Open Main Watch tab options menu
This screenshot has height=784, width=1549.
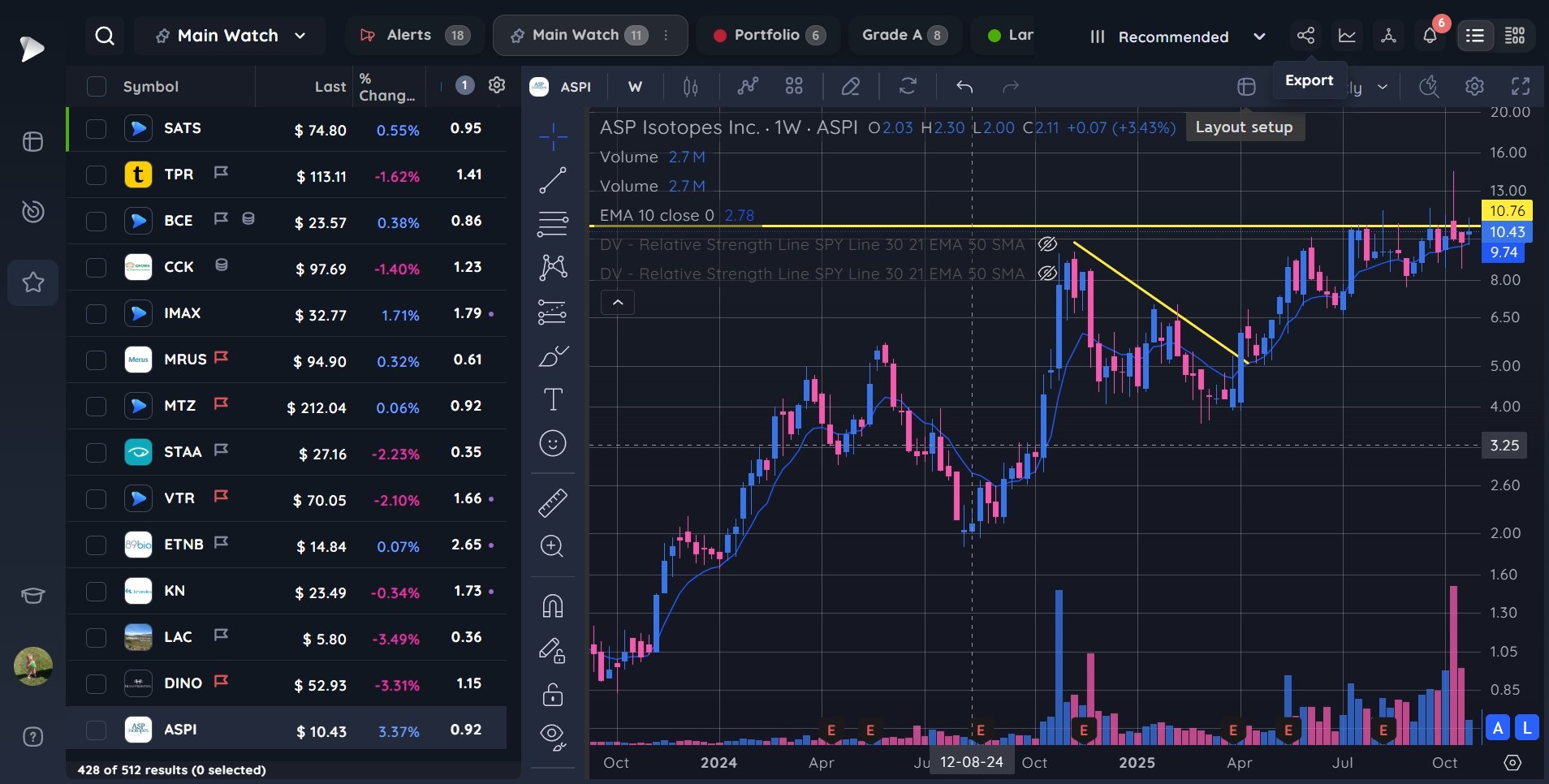point(666,35)
